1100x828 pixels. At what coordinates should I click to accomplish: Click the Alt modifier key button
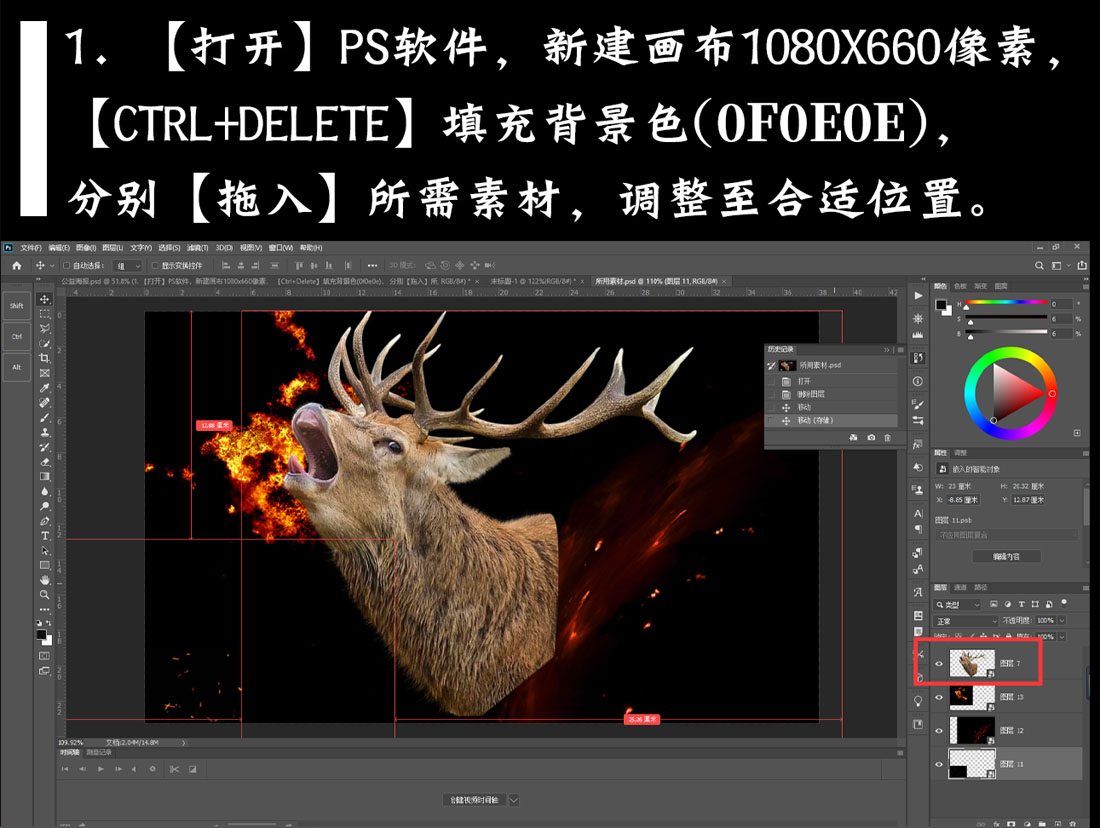pyautogui.click(x=17, y=367)
